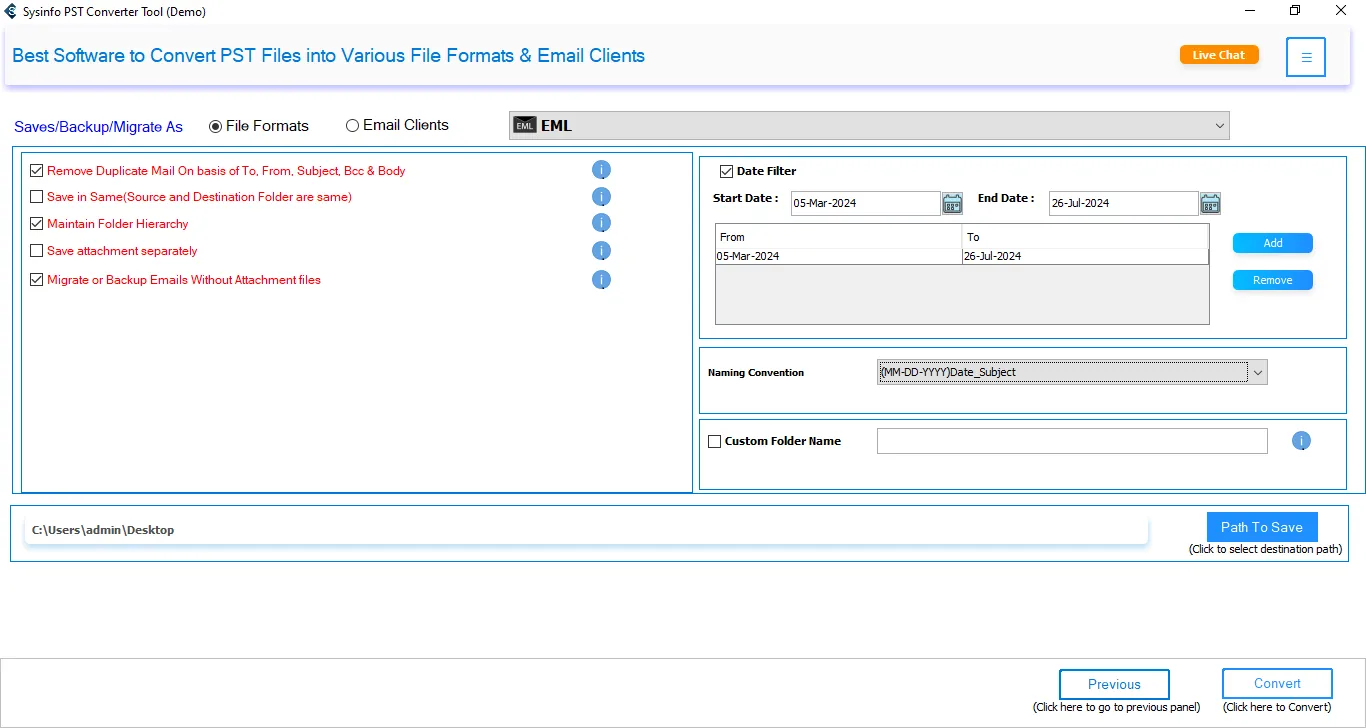
Task: Click the Custom Folder Name text field
Action: [x=1071, y=441]
